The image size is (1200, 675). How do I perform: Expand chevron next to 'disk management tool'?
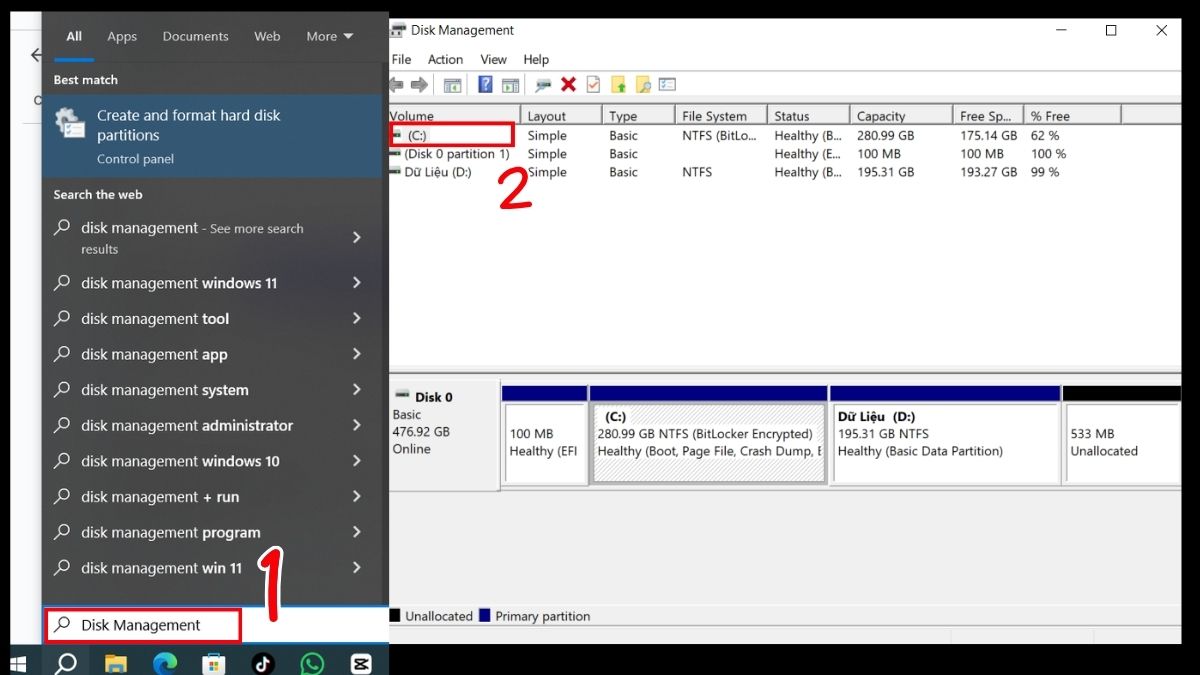(357, 319)
